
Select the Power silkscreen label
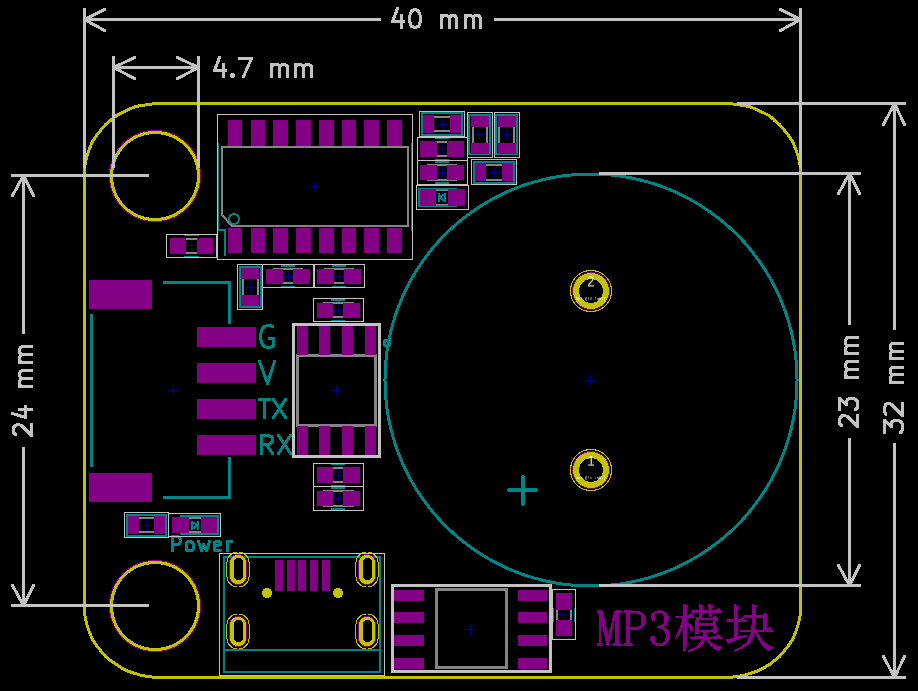pyautogui.click(x=201, y=545)
